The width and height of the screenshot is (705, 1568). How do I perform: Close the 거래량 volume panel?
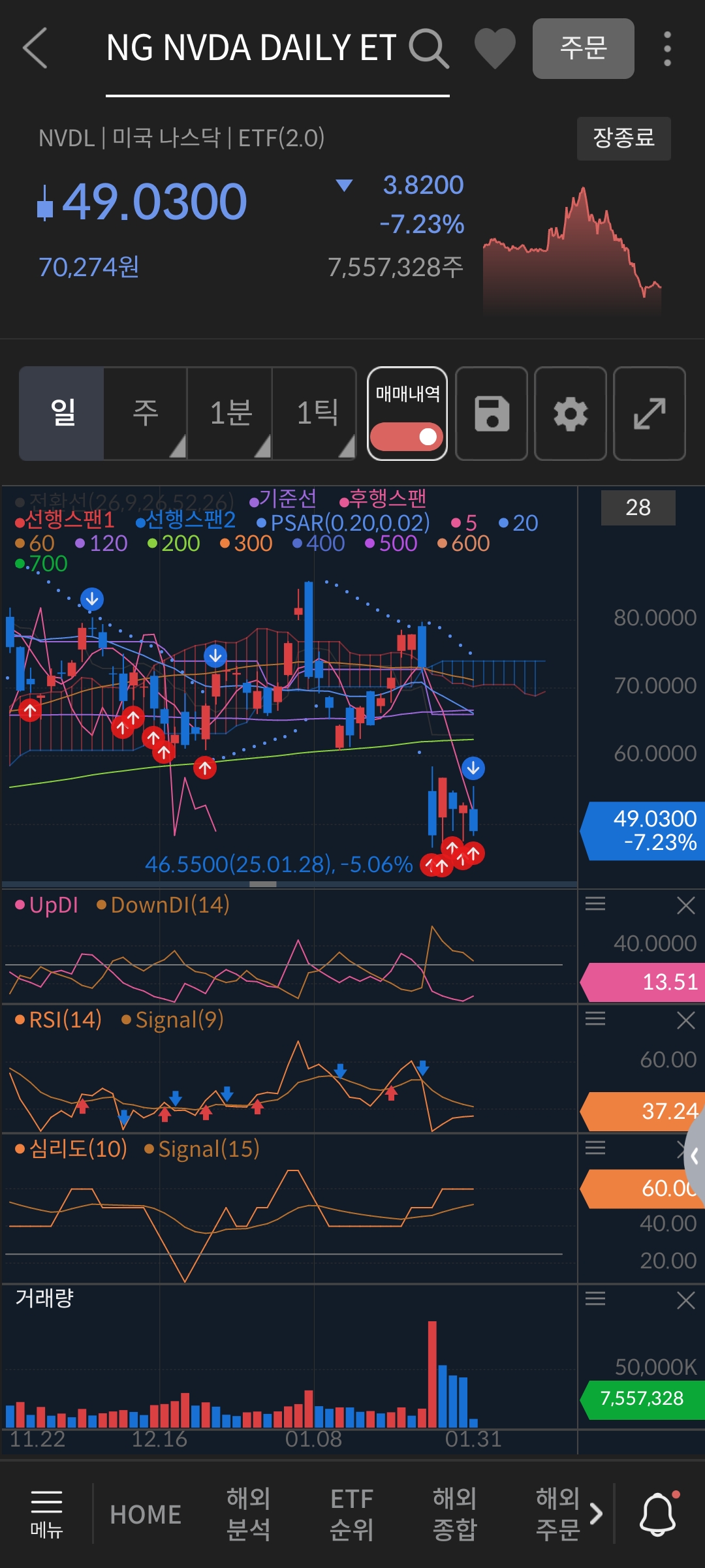click(x=685, y=1300)
